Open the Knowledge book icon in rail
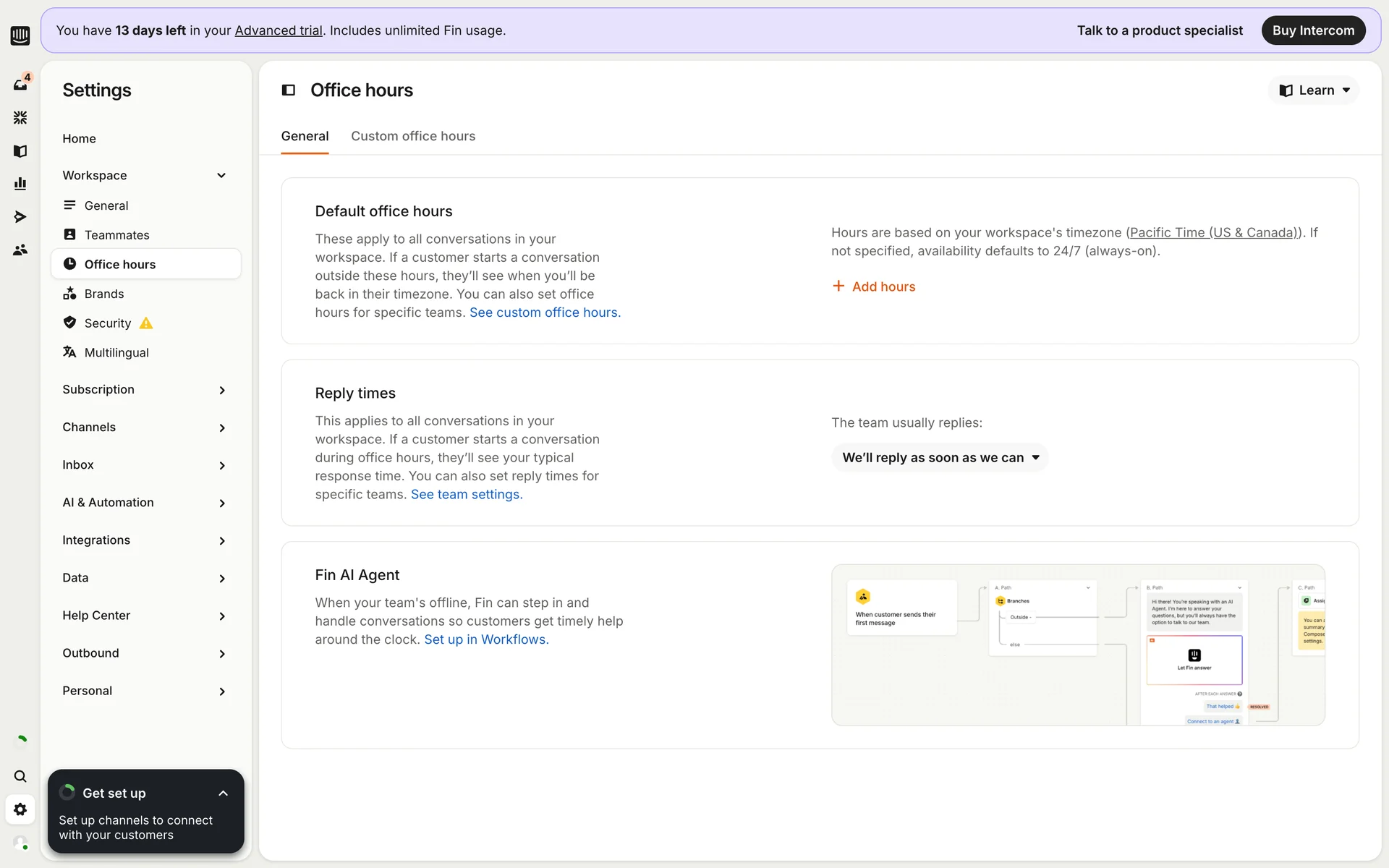This screenshot has width=1389, height=868. pyautogui.click(x=20, y=150)
